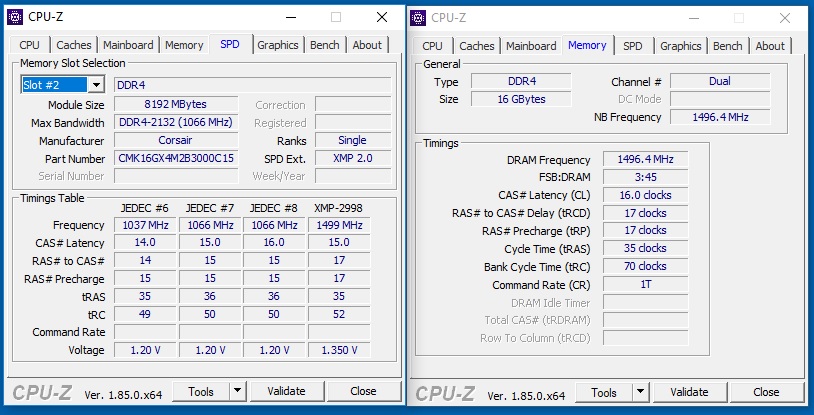Close the right CPU-Z window with the X
The width and height of the screenshot is (814, 415).
[785, 18]
